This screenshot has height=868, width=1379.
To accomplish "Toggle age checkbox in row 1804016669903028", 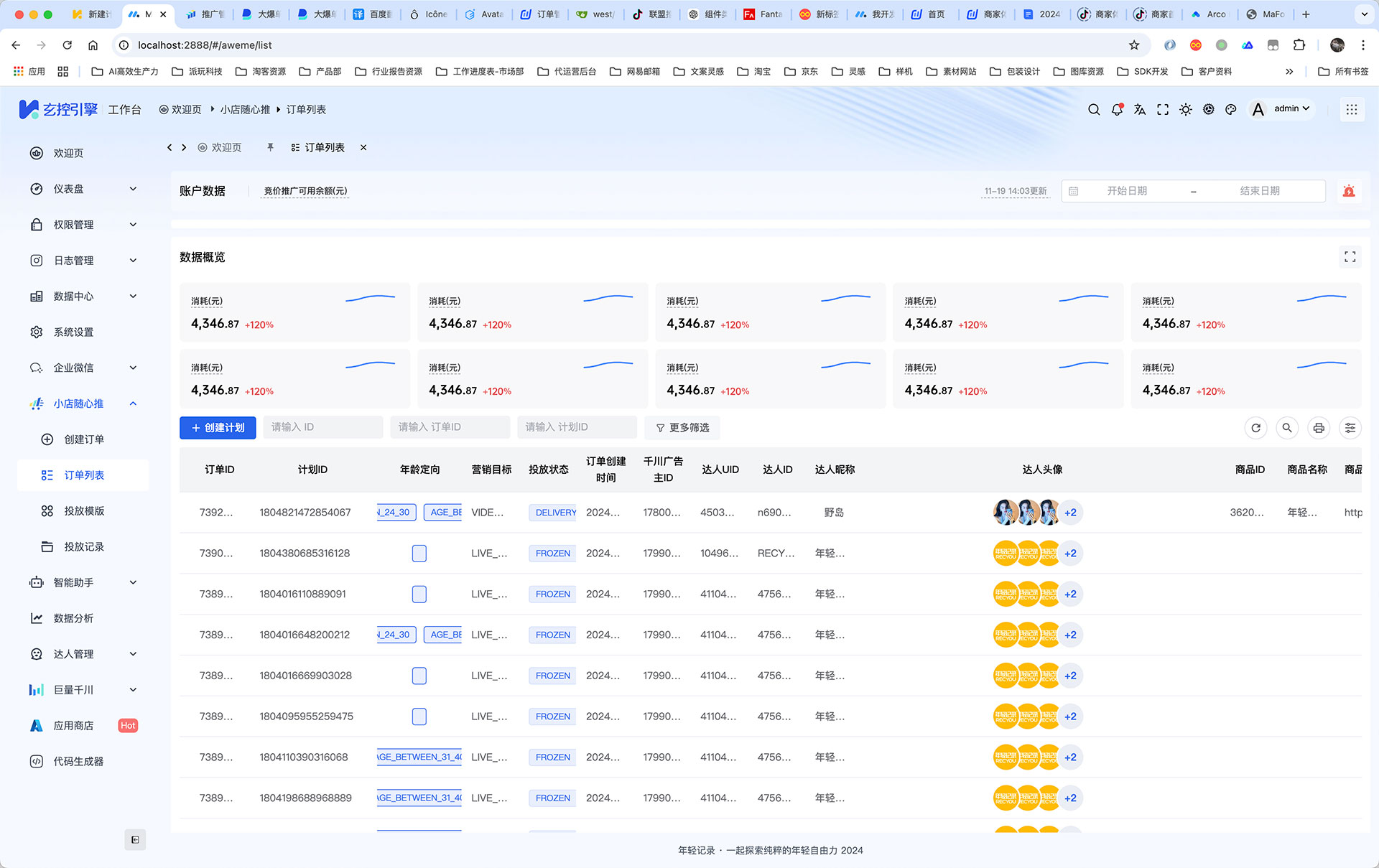I will (419, 676).
